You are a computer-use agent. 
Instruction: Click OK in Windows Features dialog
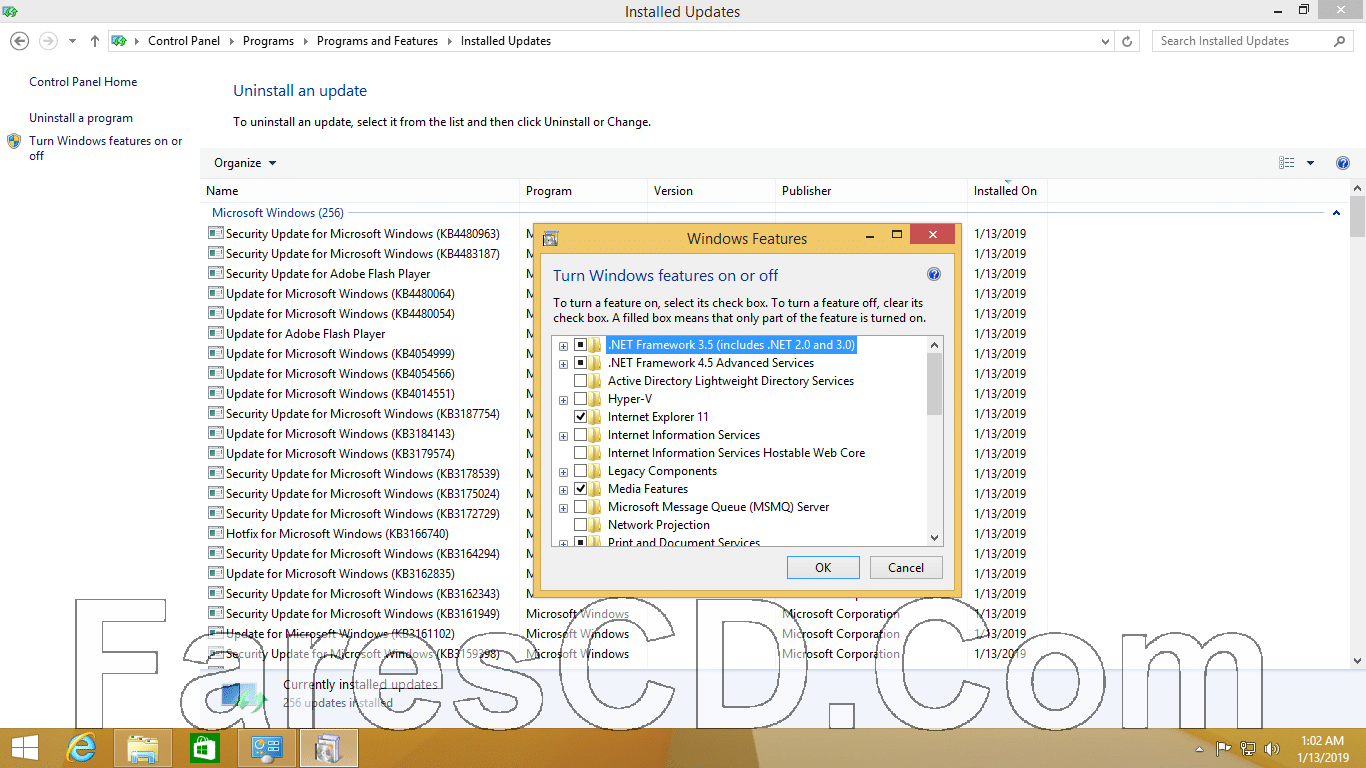[x=823, y=567]
